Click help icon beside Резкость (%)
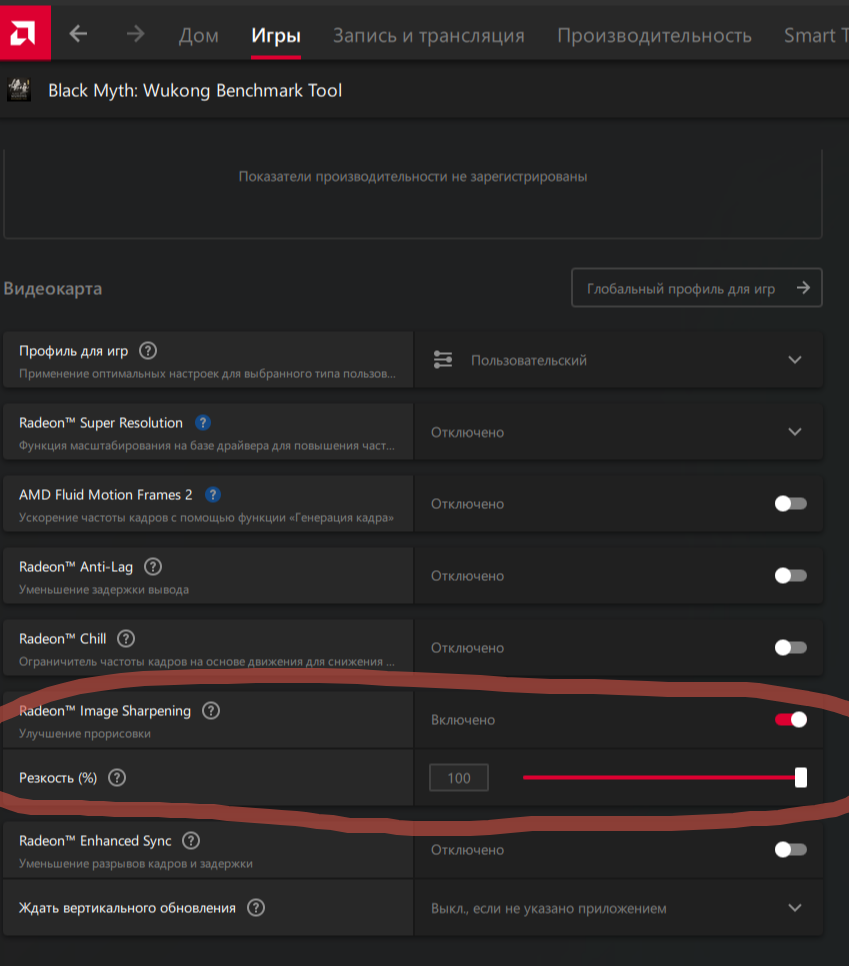This screenshot has height=966, width=849. coord(117,777)
